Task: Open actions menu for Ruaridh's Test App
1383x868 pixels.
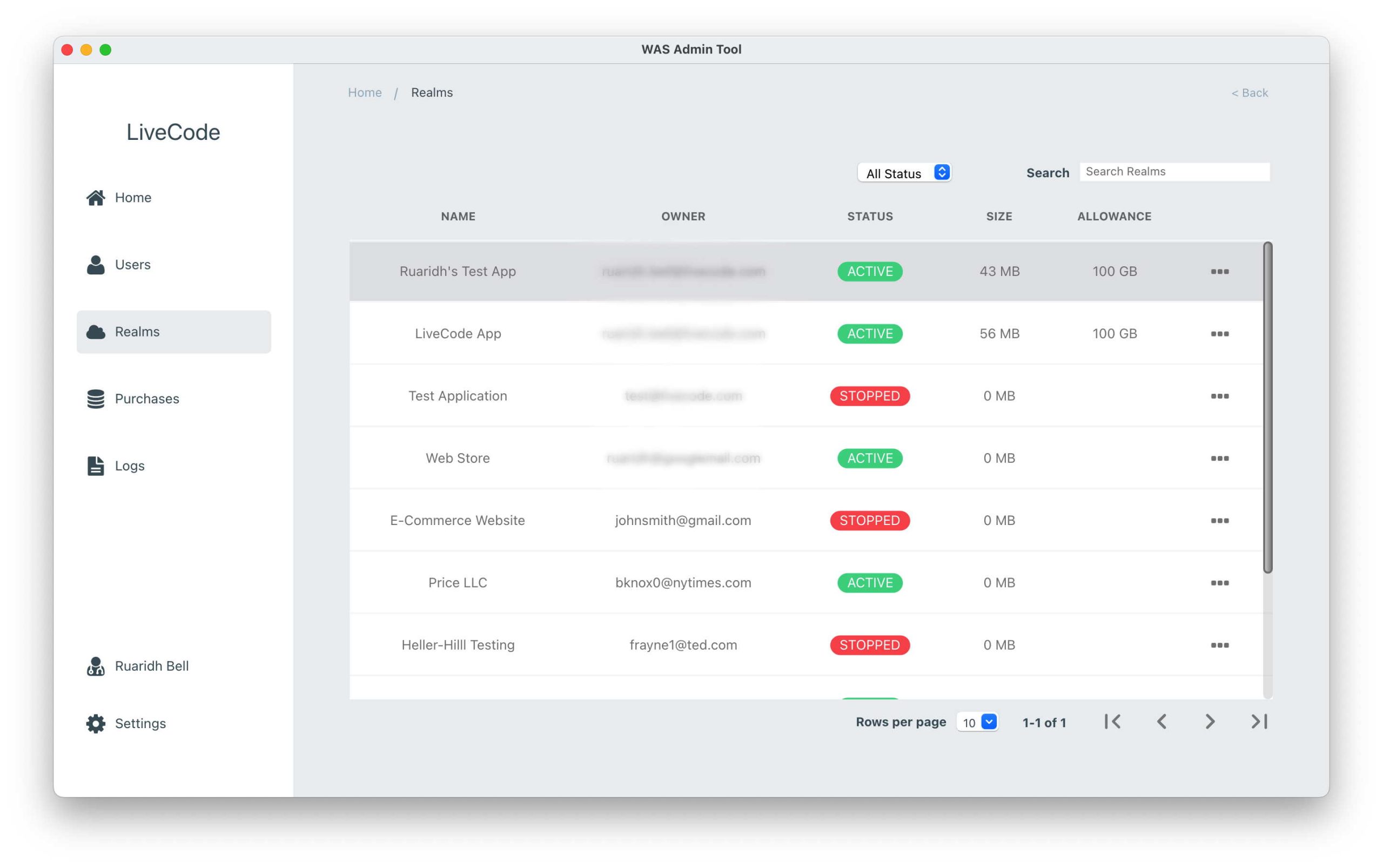Action: [x=1219, y=272]
